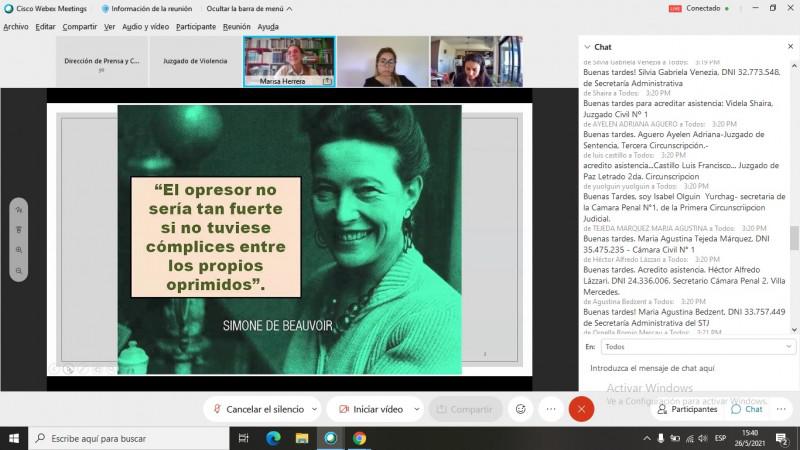Click zoom out on the shared content toolbar
This screenshot has width=800, height=450.
click(19, 271)
